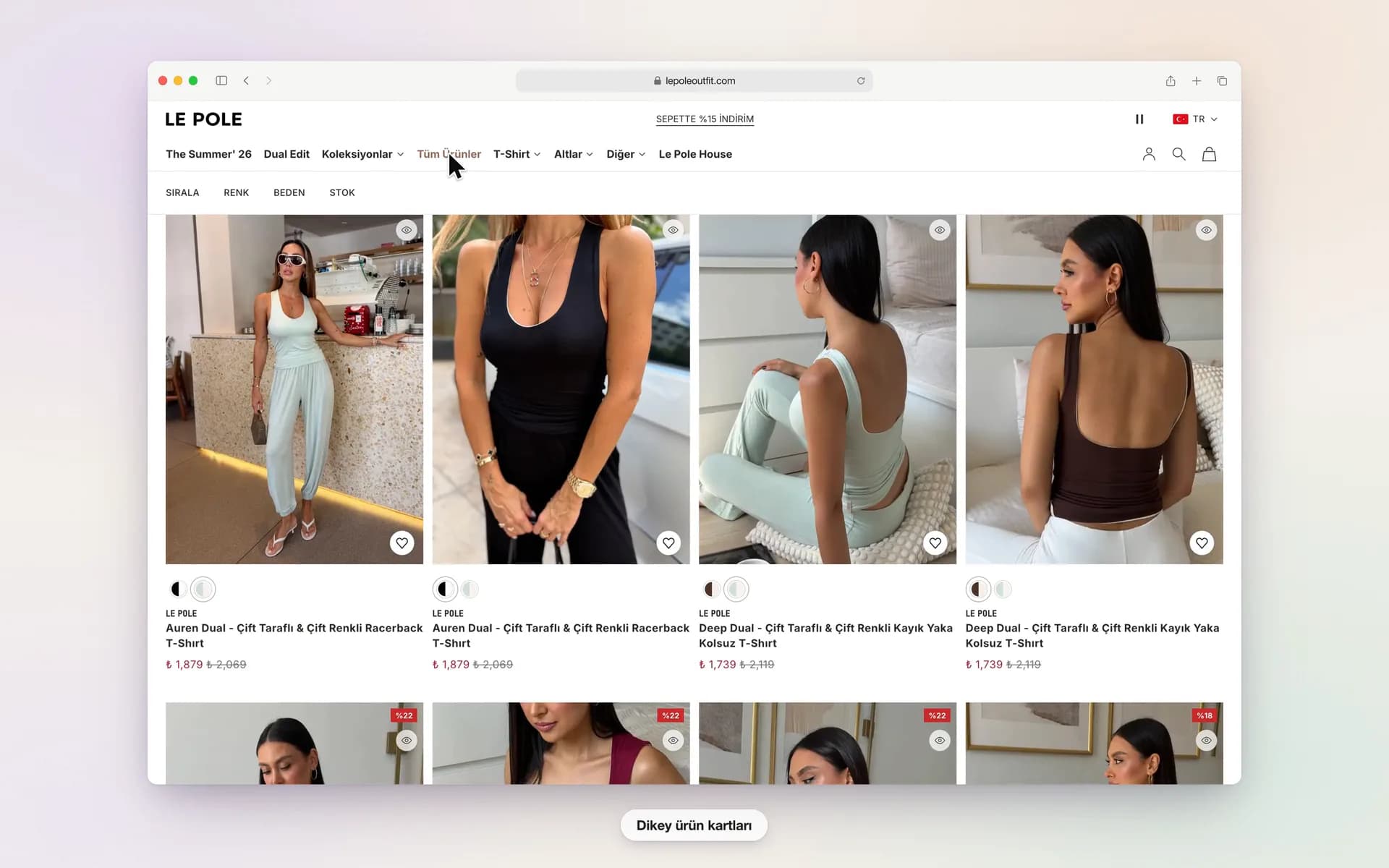Viewport: 1389px width, 868px height.
Task: Open the BEDEN size filter
Action: click(289, 192)
